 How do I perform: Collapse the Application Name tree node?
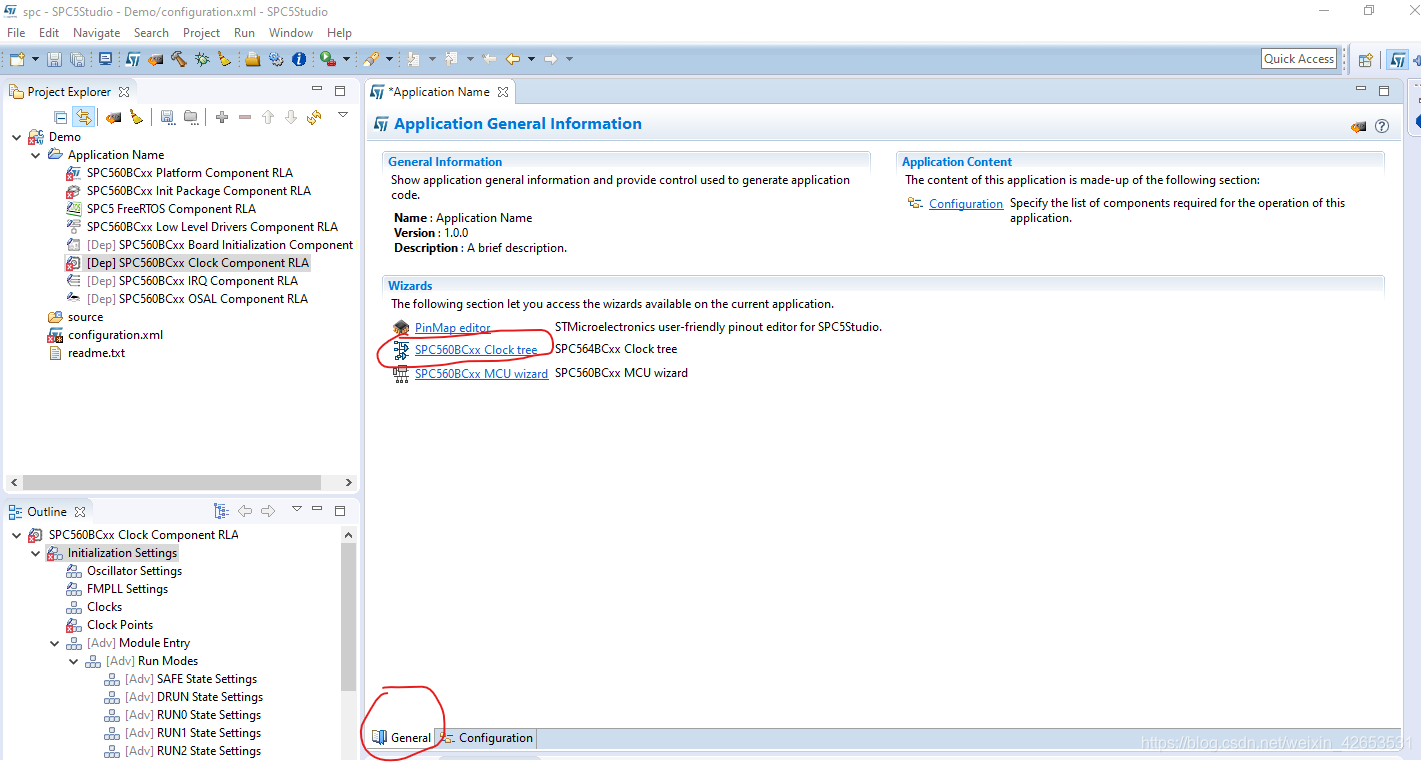[35, 155]
